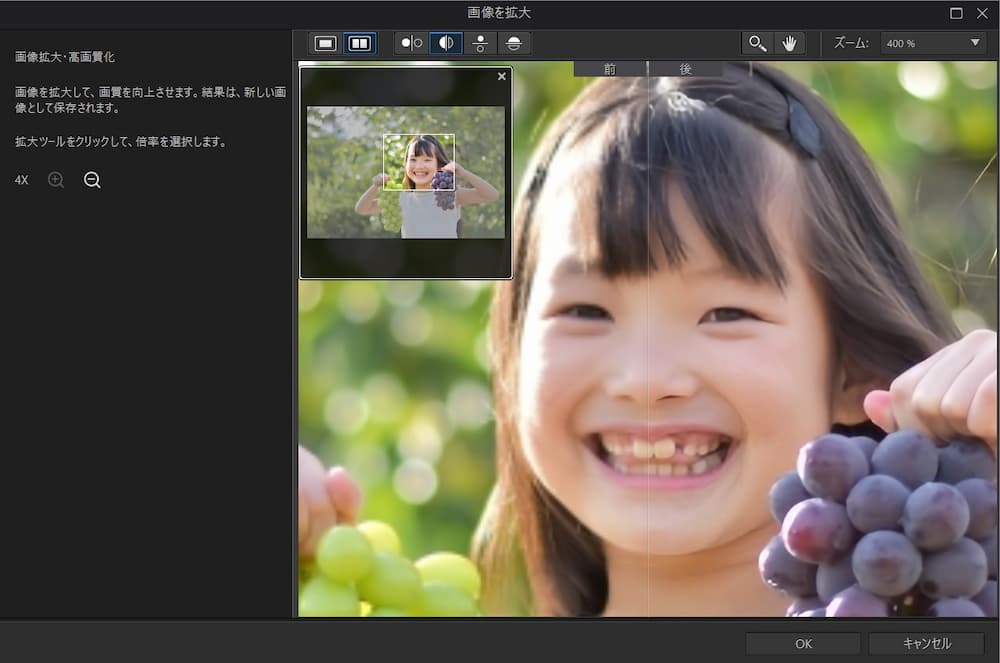The width and height of the screenshot is (1000, 663).
Task: Choose top/bottom comparison layout
Action: (480, 43)
